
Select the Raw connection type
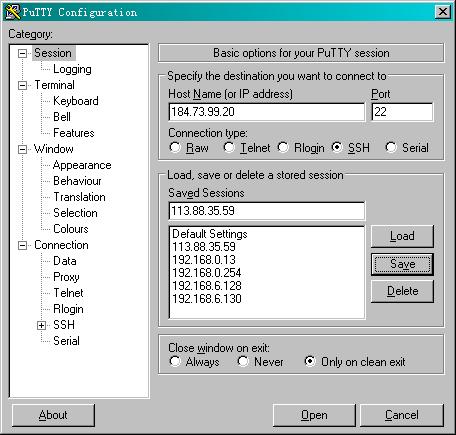coord(175,147)
